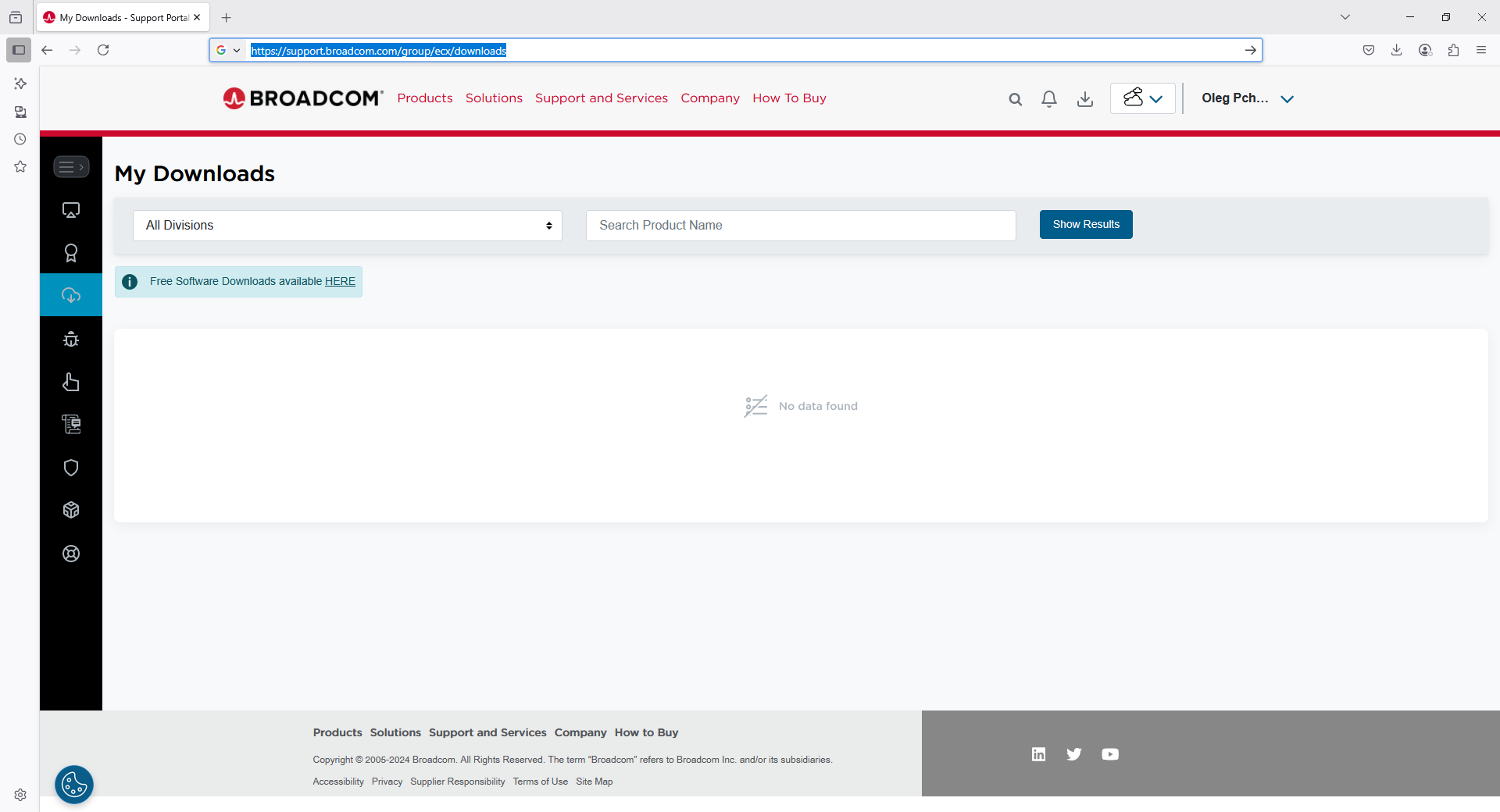Open the award ribbon sidebar icon

coord(71,253)
